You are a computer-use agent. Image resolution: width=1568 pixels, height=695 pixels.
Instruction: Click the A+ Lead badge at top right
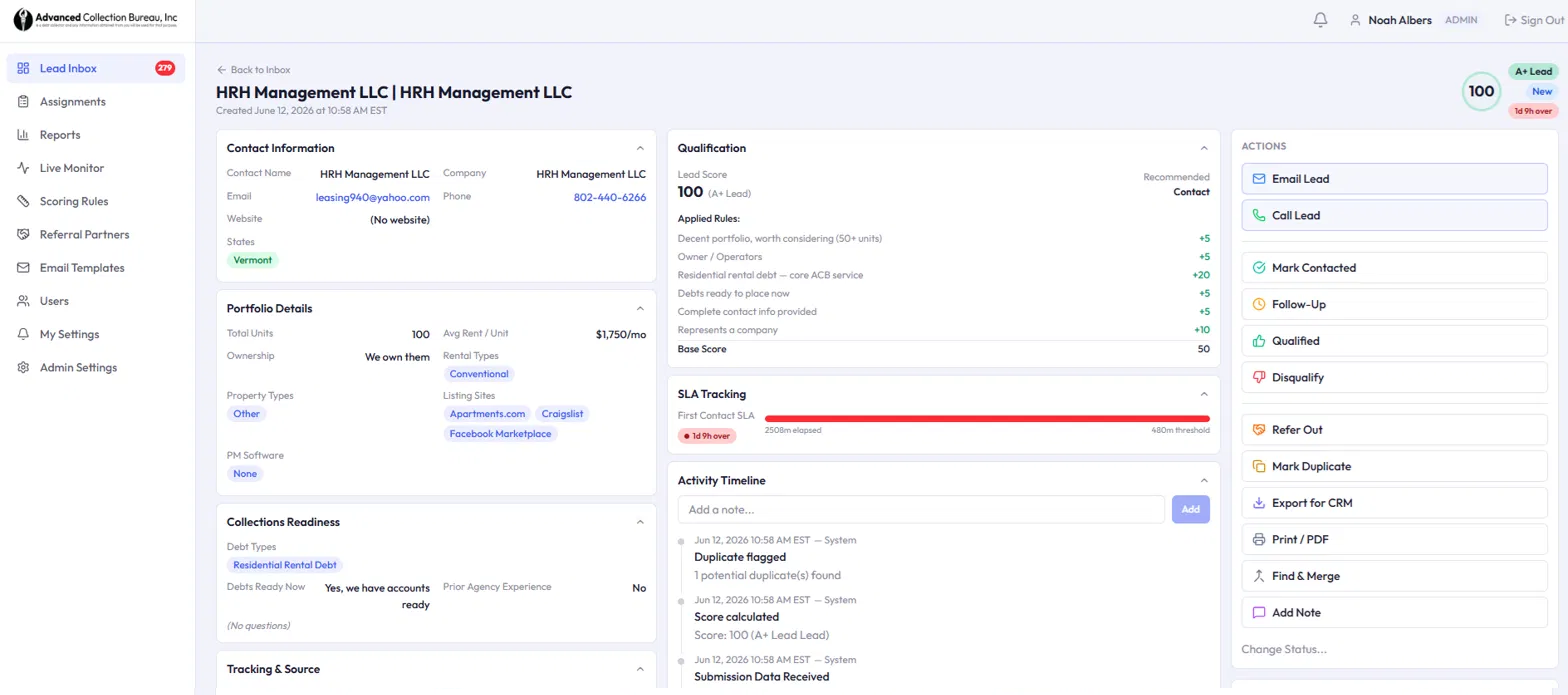tap(1533, 72)
